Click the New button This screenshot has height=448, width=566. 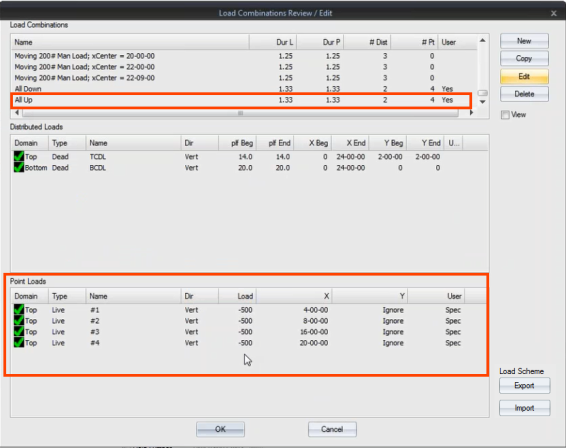coord(524,41)
